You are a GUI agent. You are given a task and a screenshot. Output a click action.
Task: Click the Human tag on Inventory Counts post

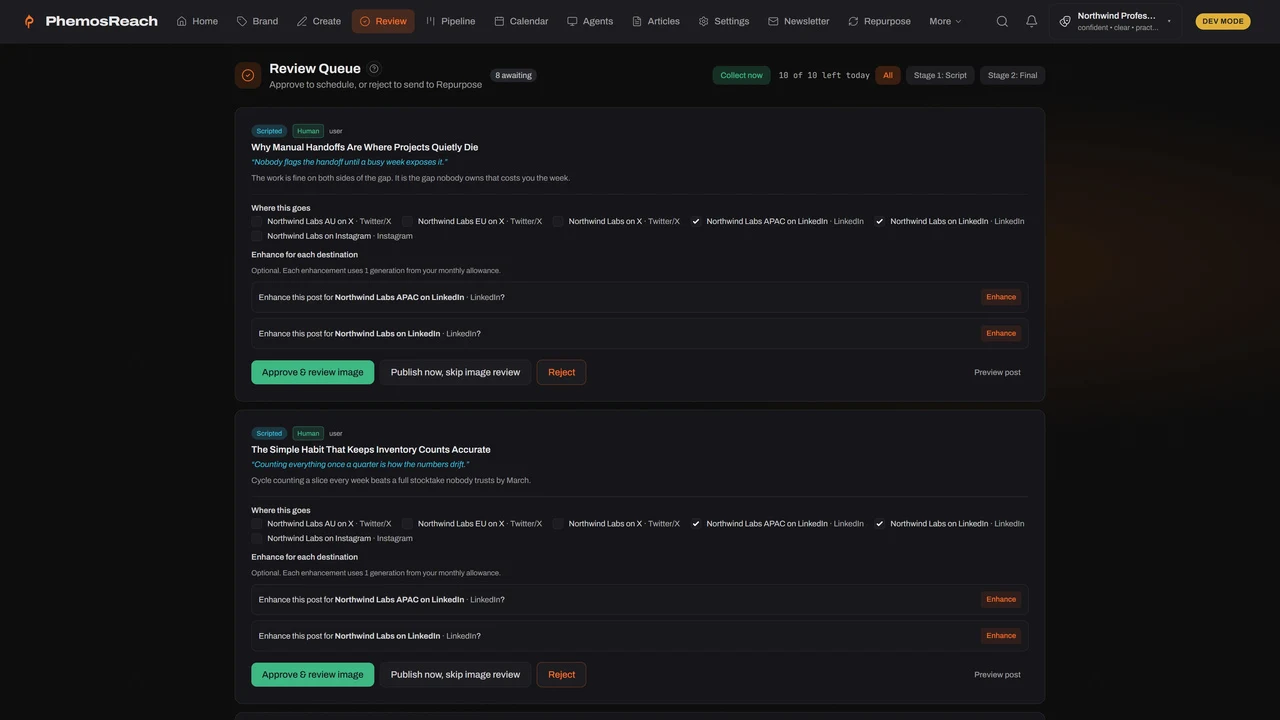308,433
